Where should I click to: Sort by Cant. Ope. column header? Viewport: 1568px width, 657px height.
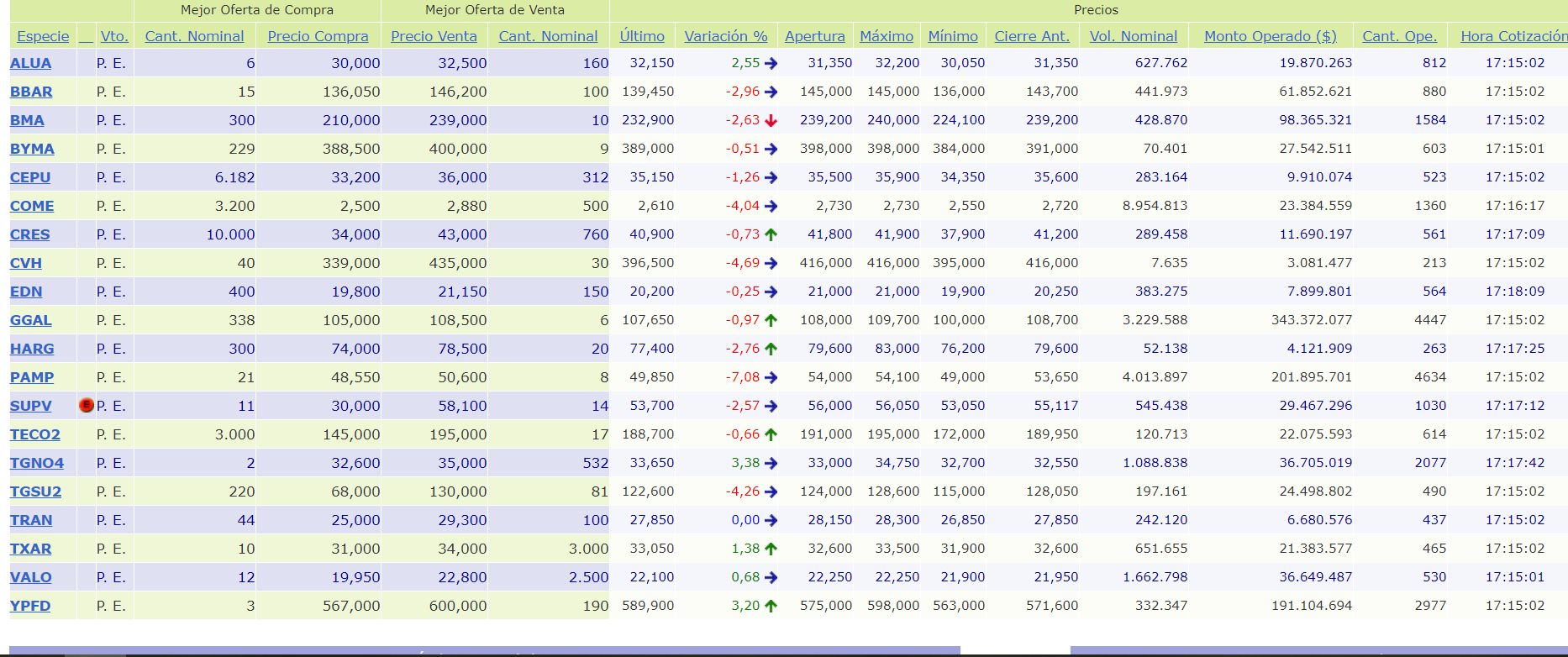click(1400, 36)
